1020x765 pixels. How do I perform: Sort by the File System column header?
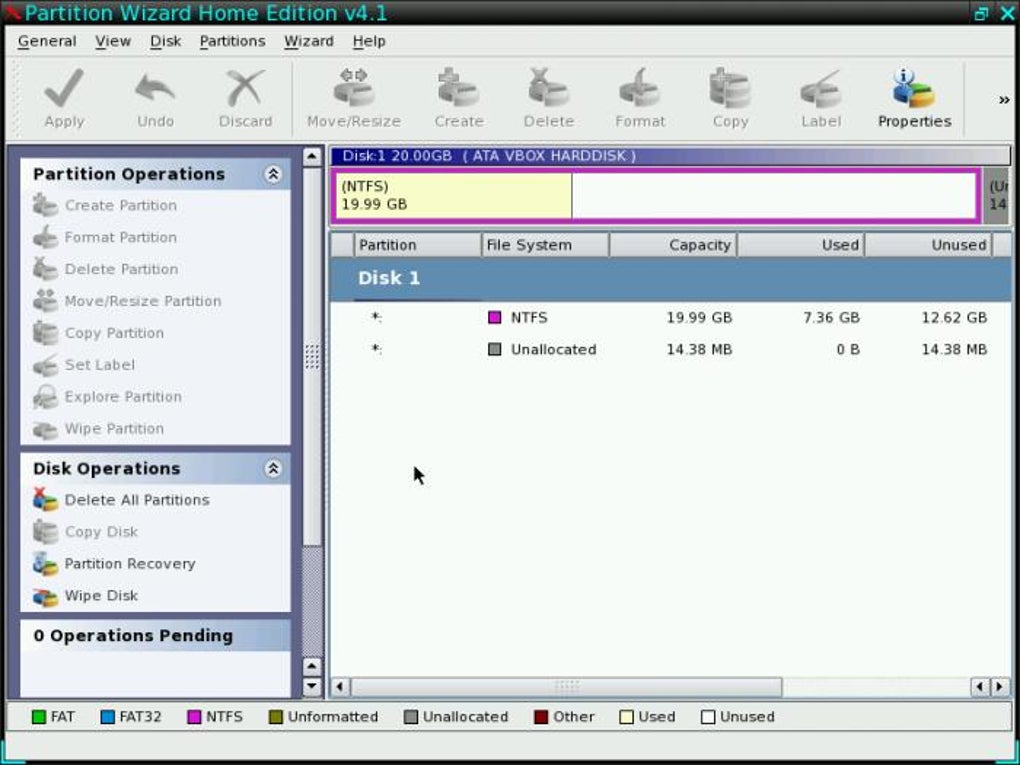click(545, 245)
